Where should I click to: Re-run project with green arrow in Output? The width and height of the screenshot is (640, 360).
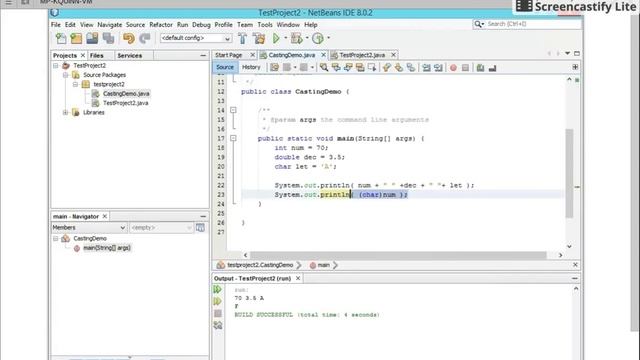[218, 289]
